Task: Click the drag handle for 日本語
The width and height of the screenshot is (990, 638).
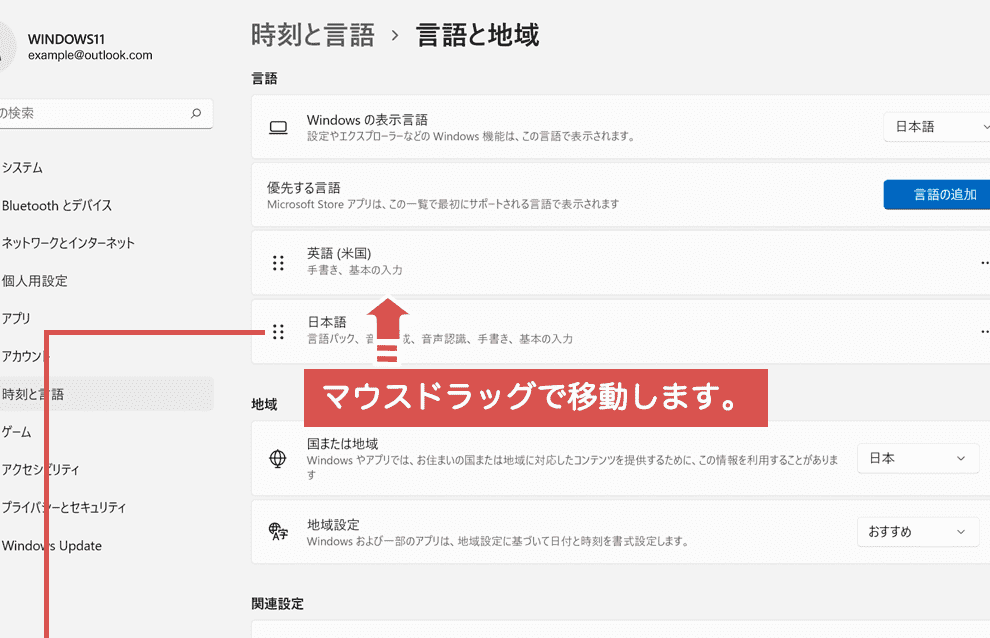Action: (x=278, y=331)
